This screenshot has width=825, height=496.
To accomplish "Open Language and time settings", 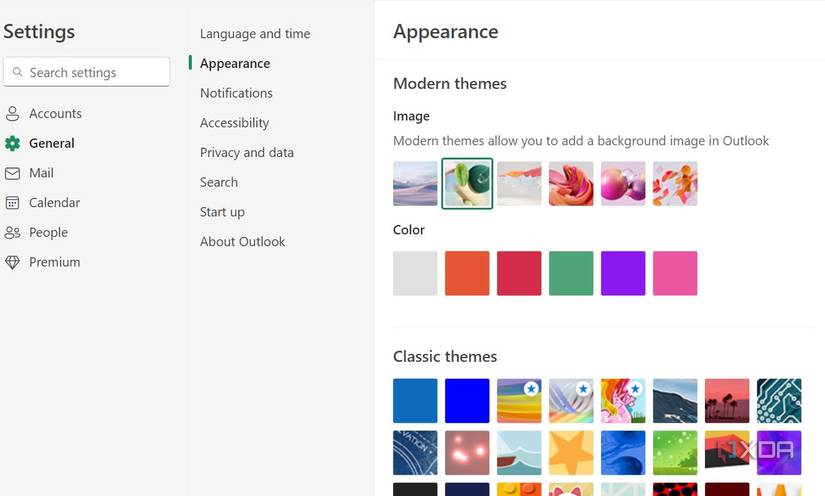I will point(255,34).
